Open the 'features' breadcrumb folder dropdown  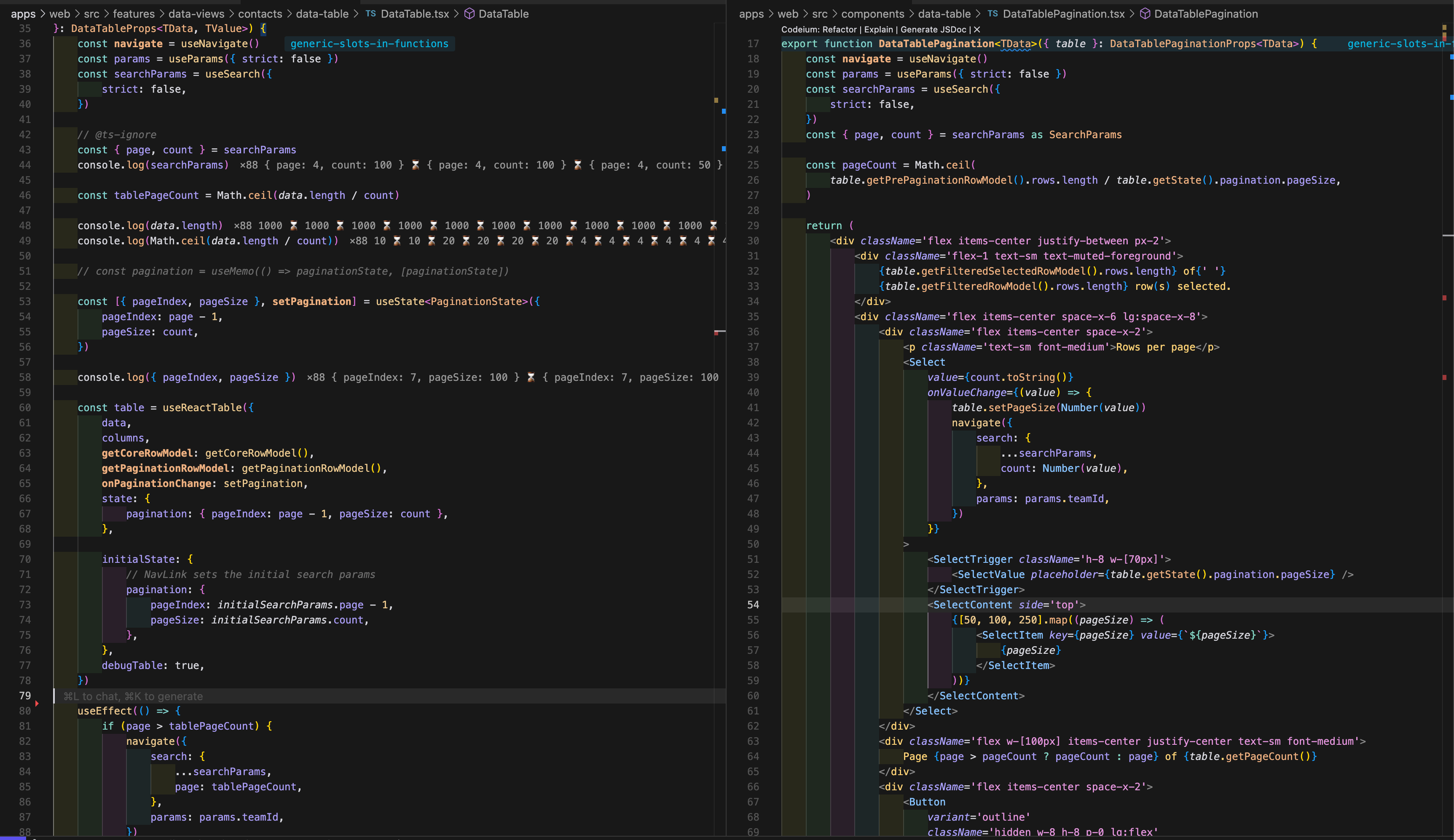(x=133, y=13)
